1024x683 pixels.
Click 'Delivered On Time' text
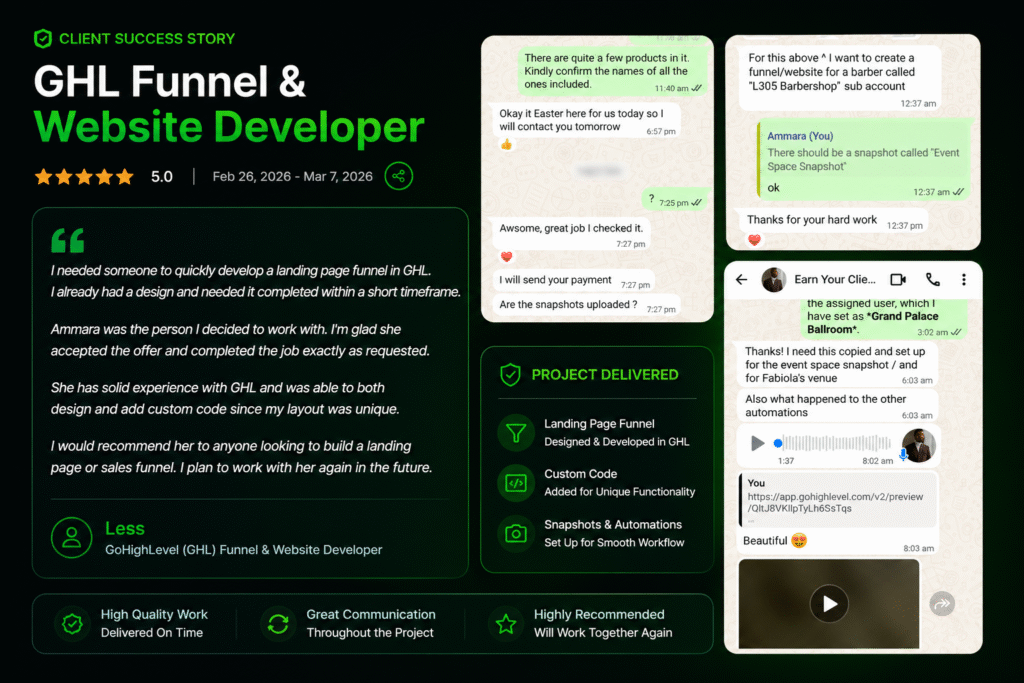pos(152,633)
